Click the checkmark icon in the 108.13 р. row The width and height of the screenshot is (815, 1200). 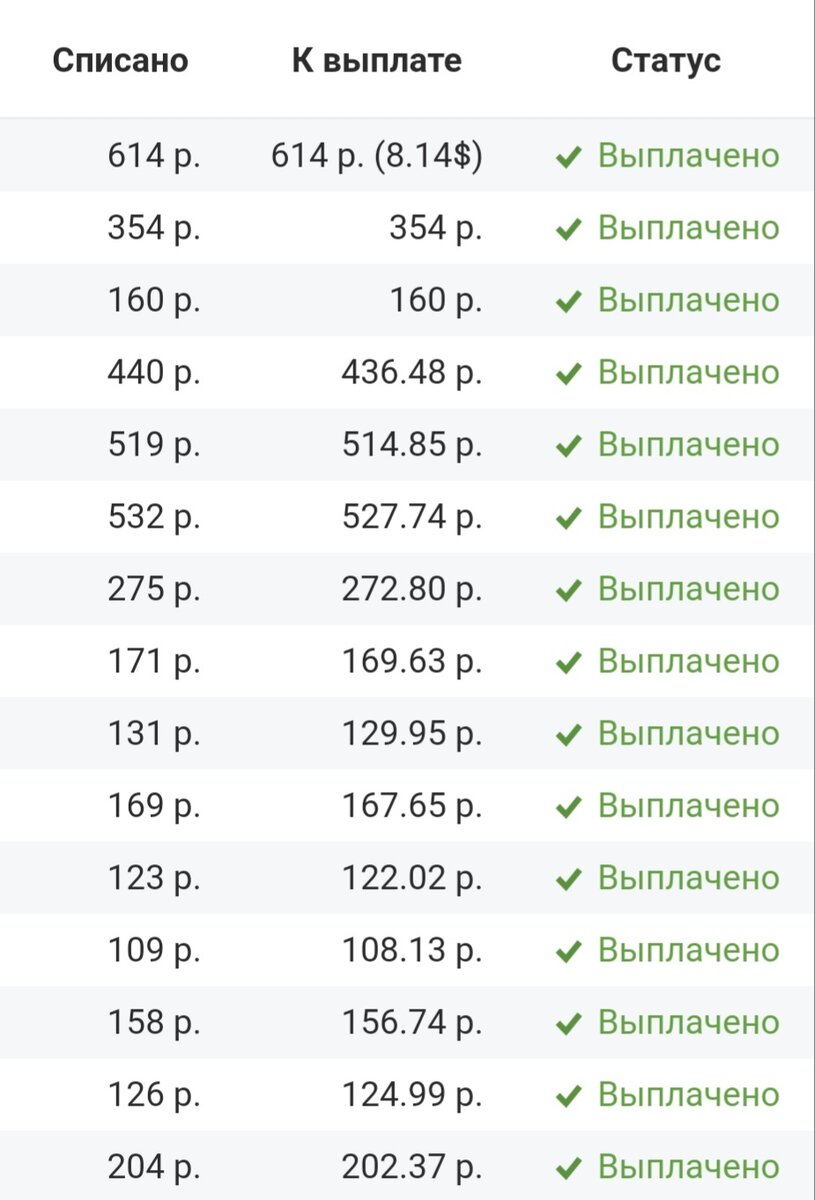[568, 951]
